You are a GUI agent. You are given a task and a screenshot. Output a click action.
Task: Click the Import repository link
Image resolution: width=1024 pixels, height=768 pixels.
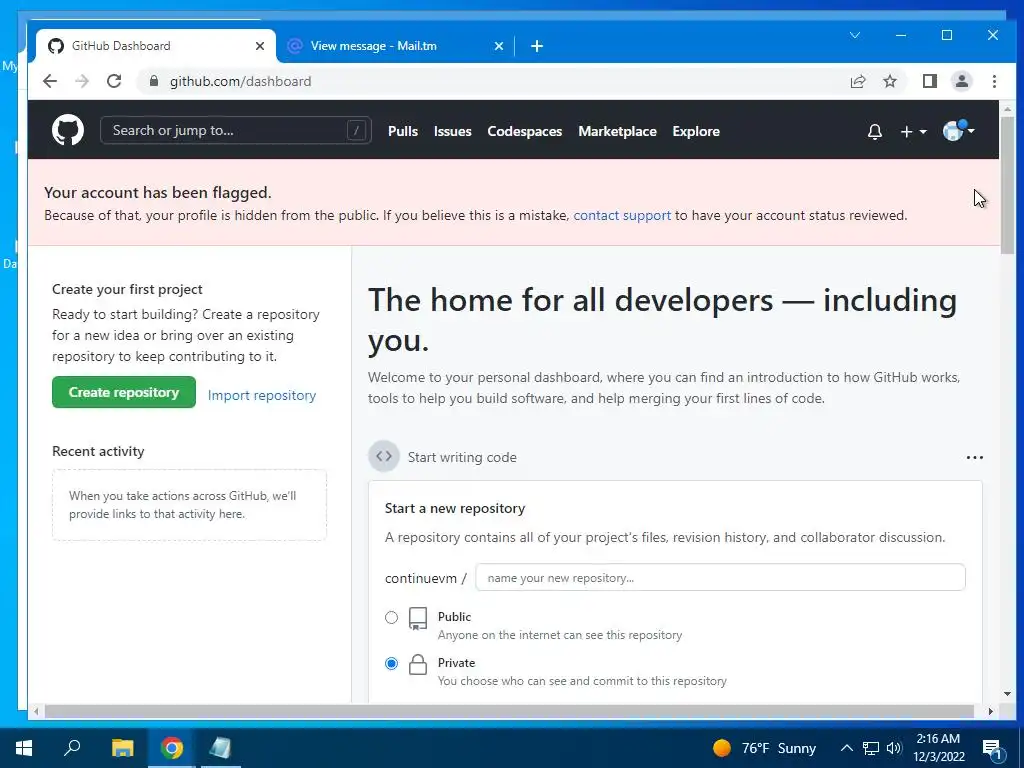coord(262,395)
